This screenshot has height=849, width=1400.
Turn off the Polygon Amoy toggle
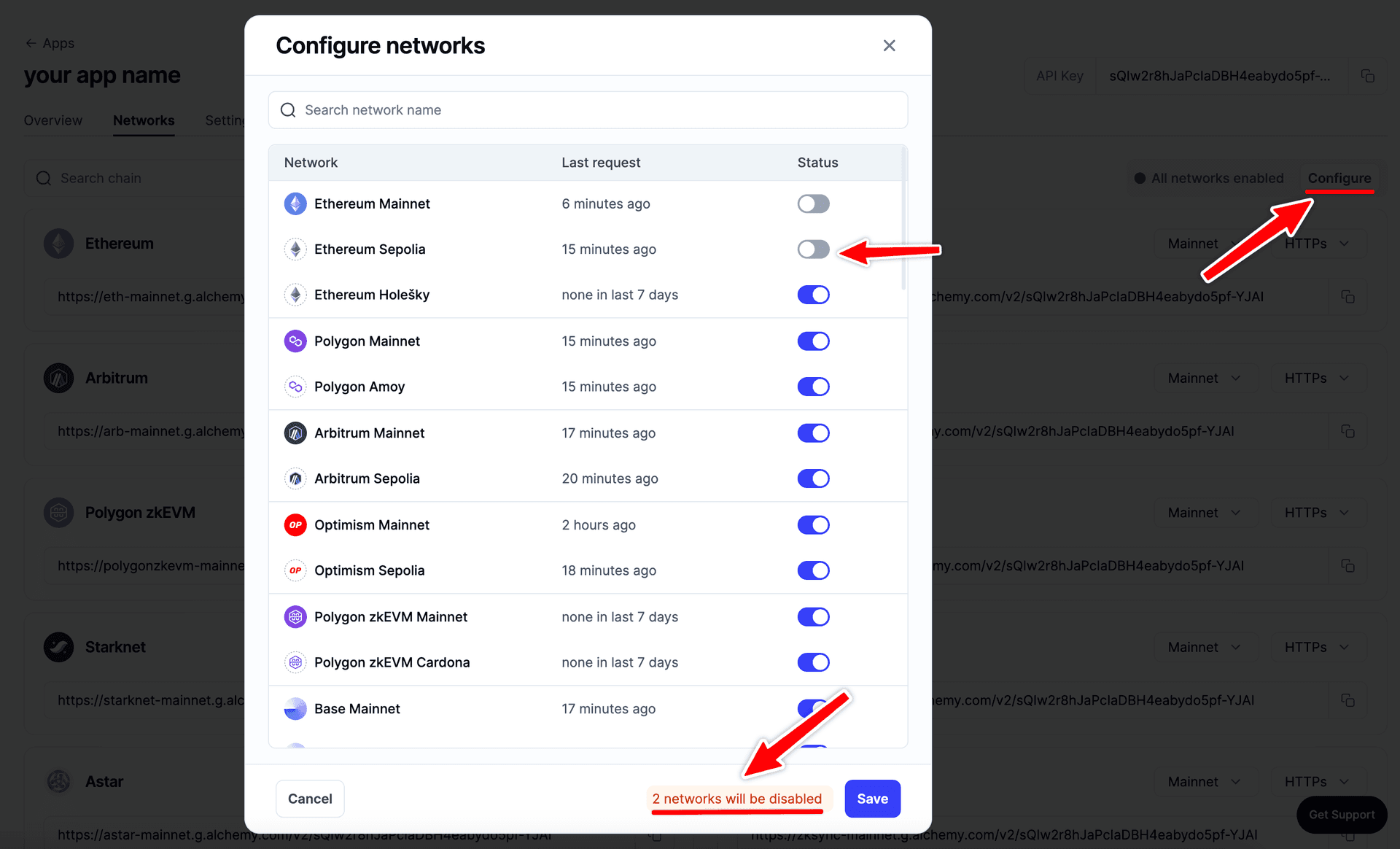click(x=813, y=387)
